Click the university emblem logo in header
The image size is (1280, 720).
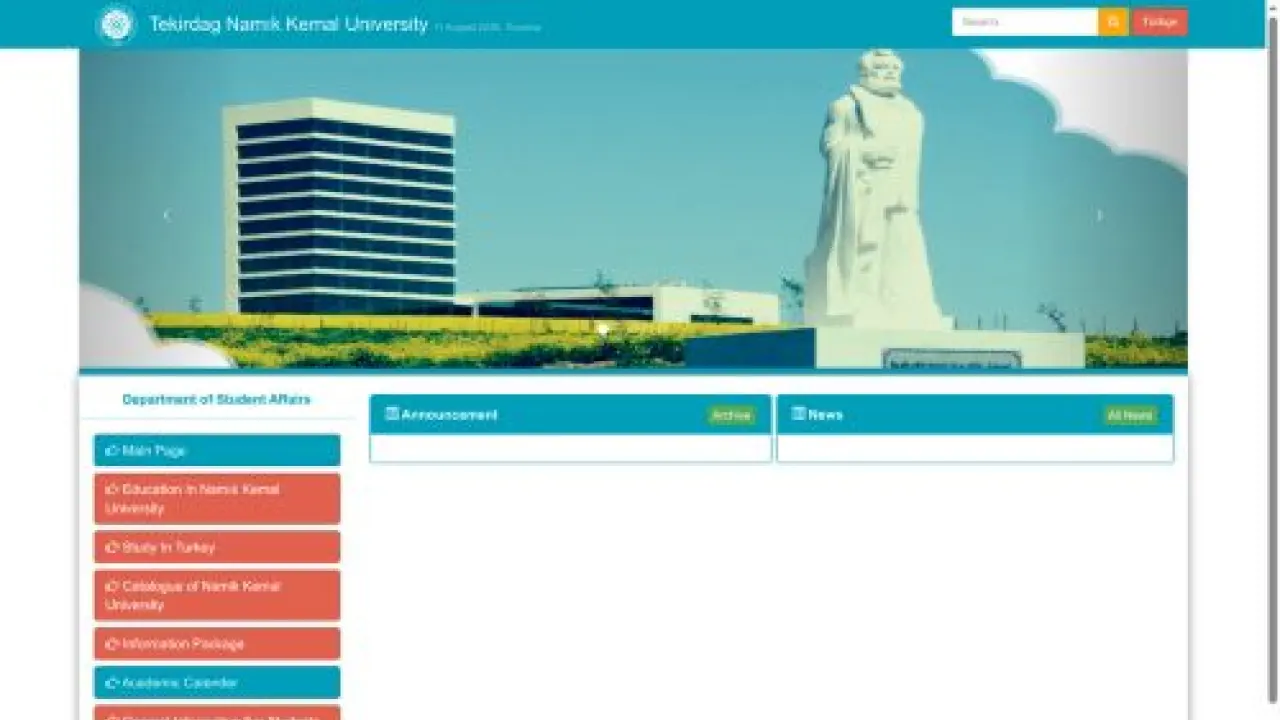point(116,24)
